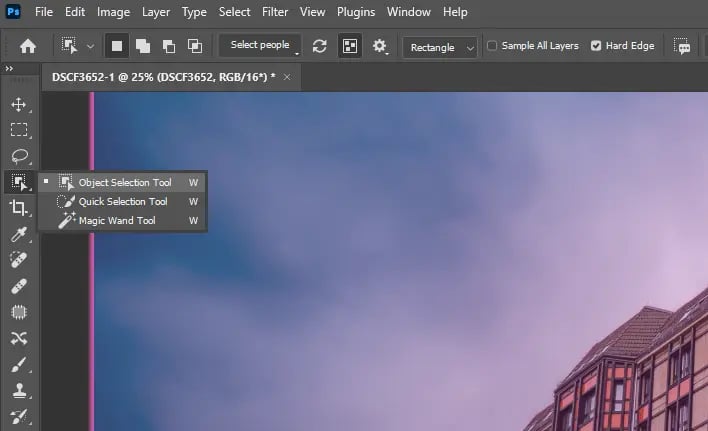Screen dimensions: 708x431
Task: Expand the toolbar double-arrow
Action: 9,69
